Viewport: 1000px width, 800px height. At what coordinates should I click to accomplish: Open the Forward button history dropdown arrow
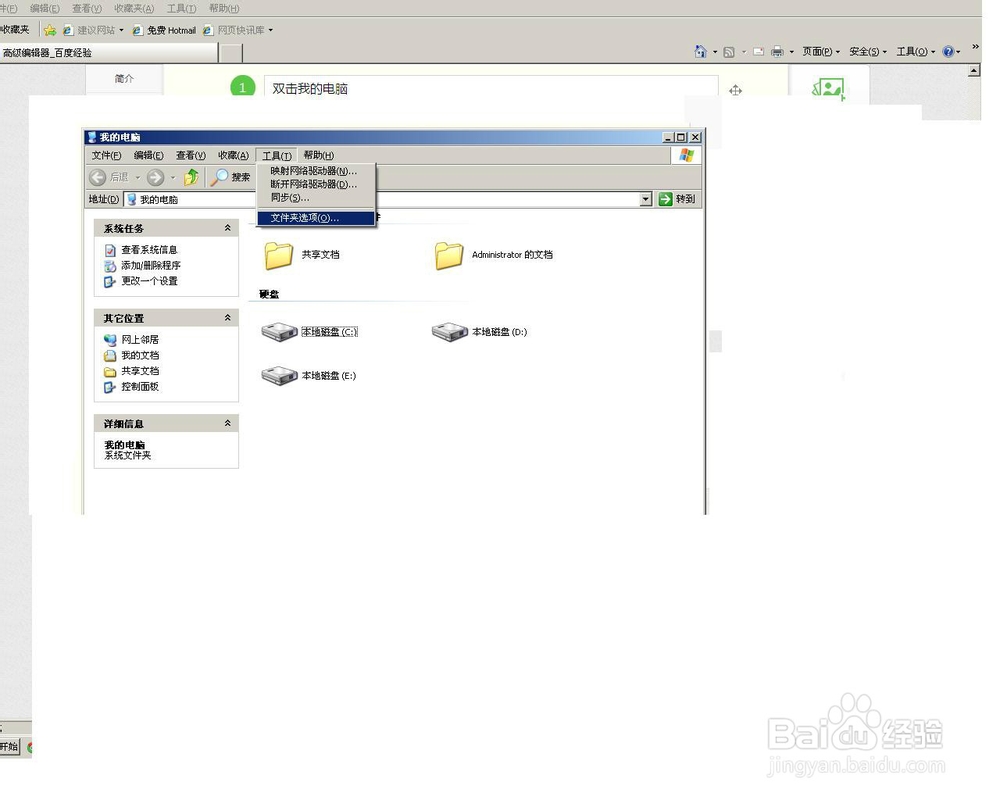pyautogui.click(x=172, y=177)
